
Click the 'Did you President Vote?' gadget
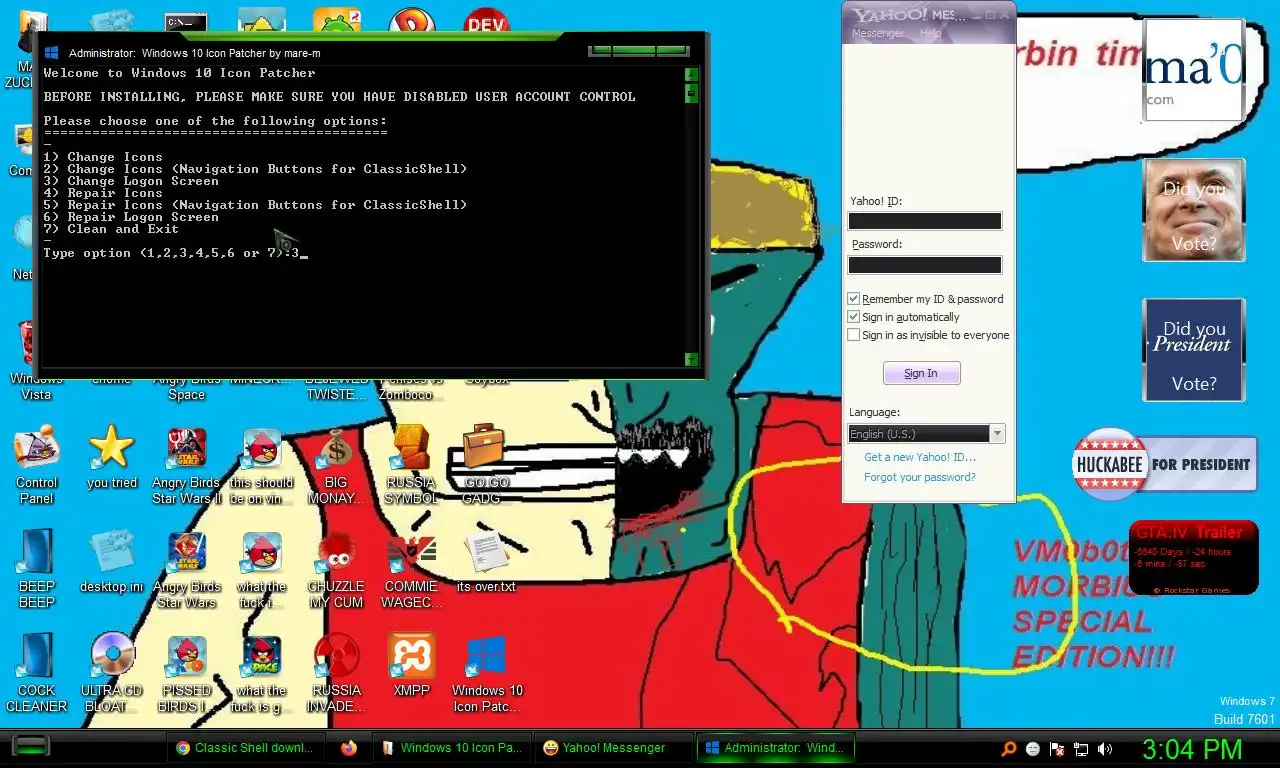click(1194, 350)
